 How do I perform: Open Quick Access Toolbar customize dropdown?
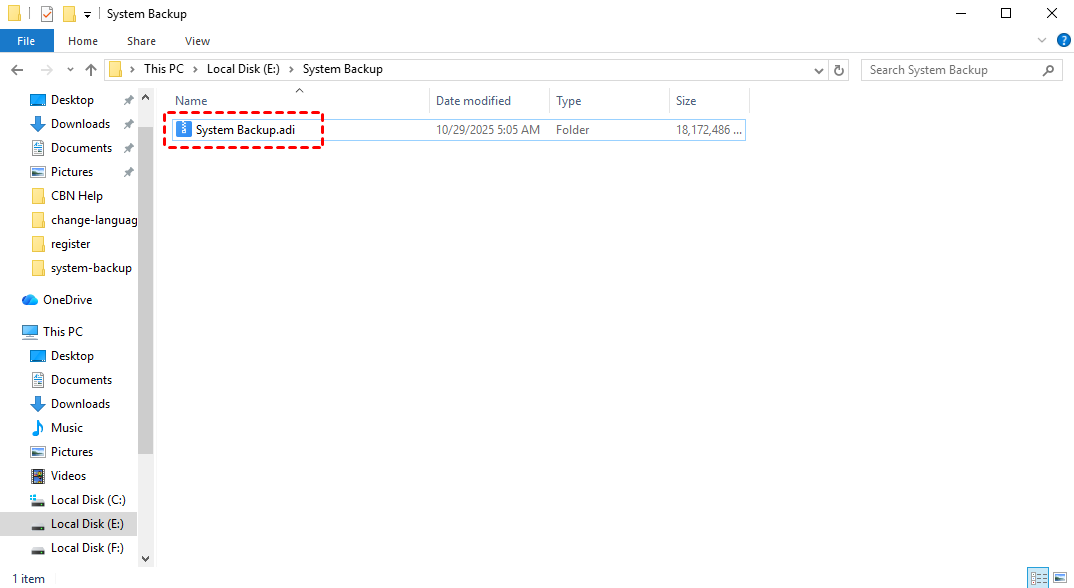point(88,14)
